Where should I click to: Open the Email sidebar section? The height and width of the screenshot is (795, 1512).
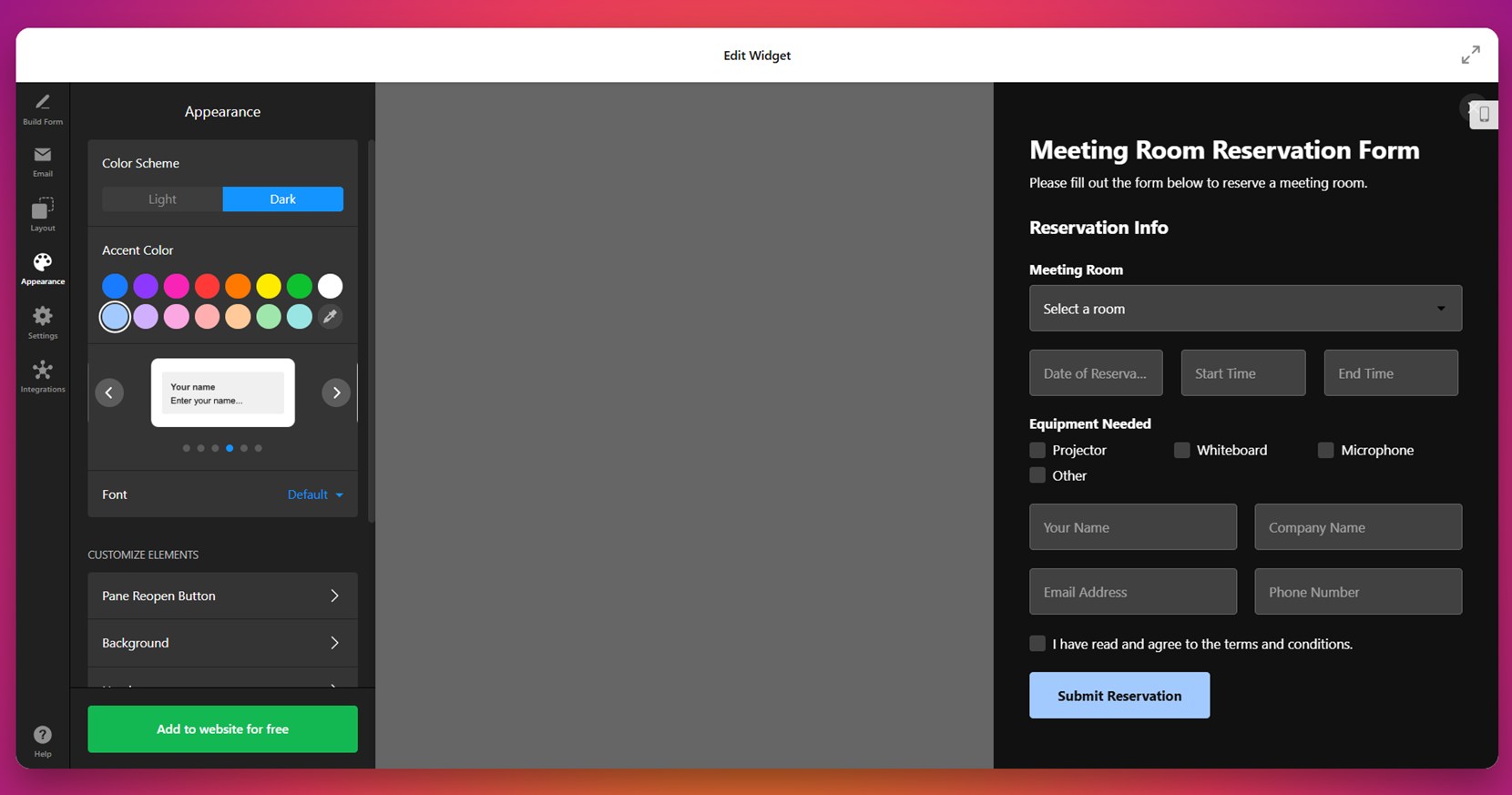[43, 162]
